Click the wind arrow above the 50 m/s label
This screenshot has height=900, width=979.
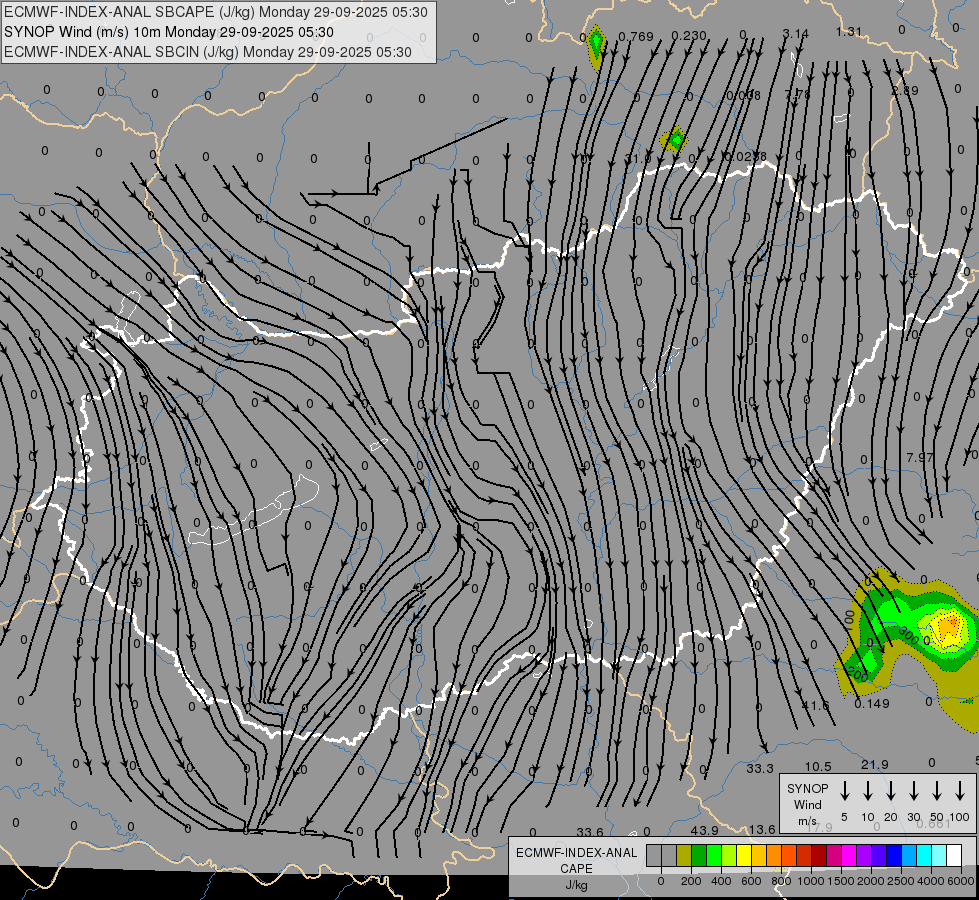937,791
